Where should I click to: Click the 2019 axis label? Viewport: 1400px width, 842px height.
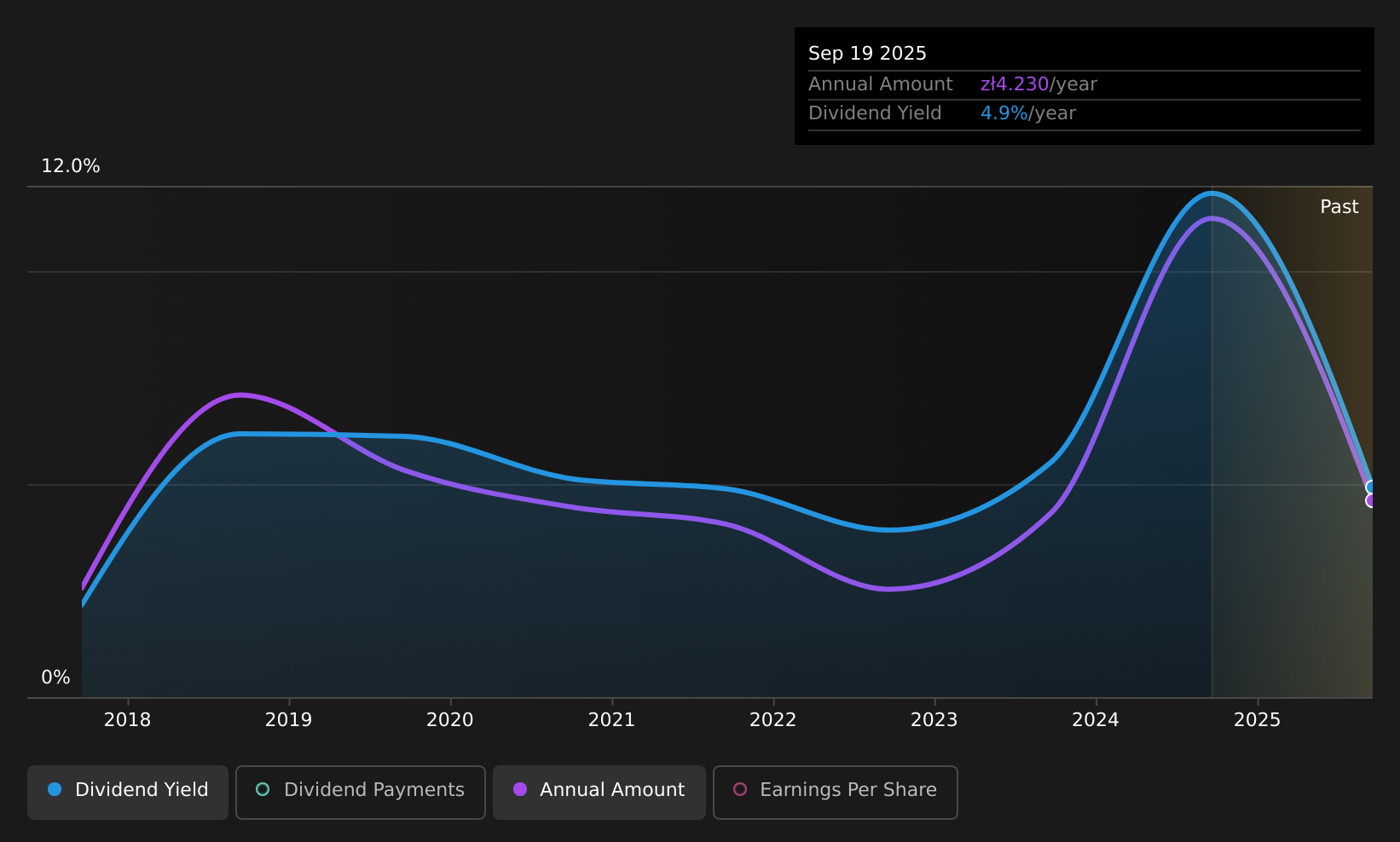tap(289, 720)
